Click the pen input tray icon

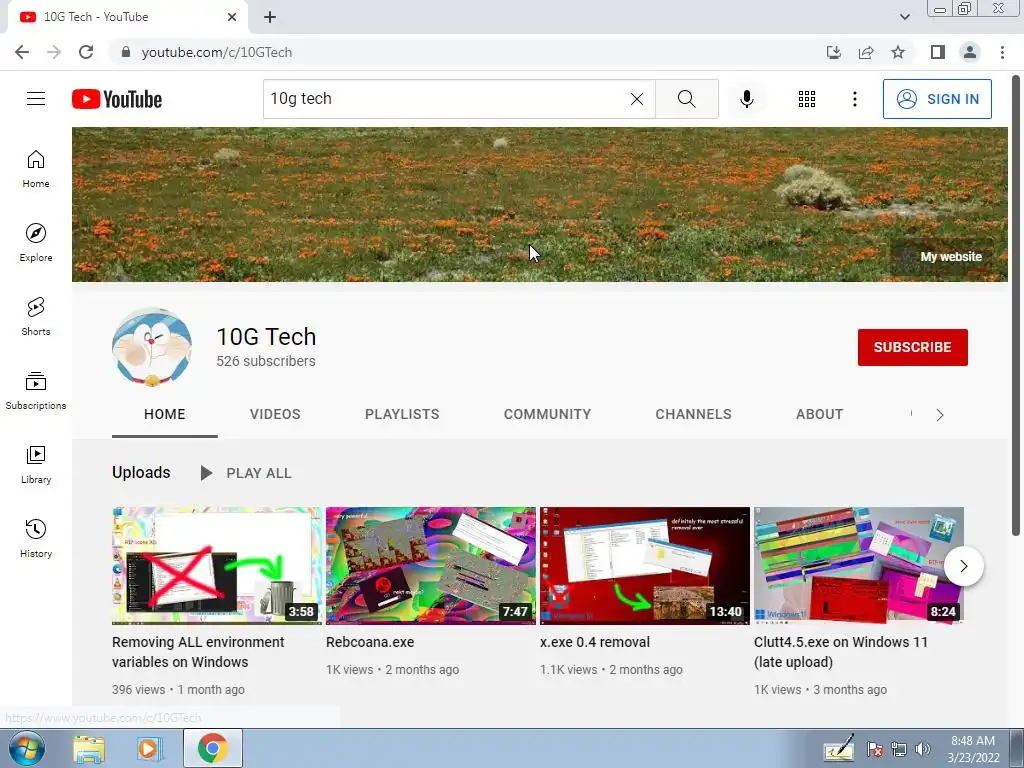click(x=839, y=749)
